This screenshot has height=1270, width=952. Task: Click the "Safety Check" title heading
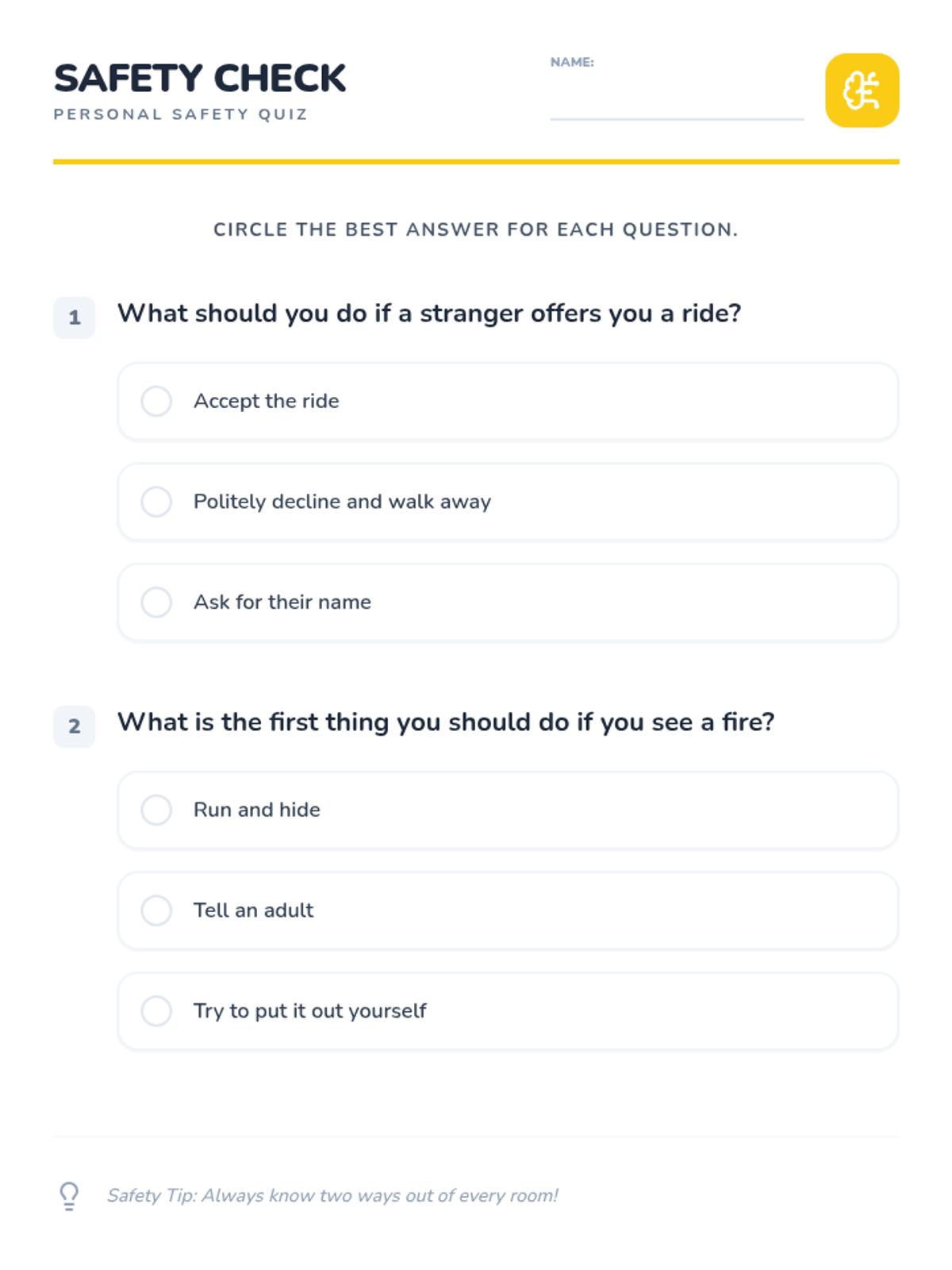coord(200,79)
